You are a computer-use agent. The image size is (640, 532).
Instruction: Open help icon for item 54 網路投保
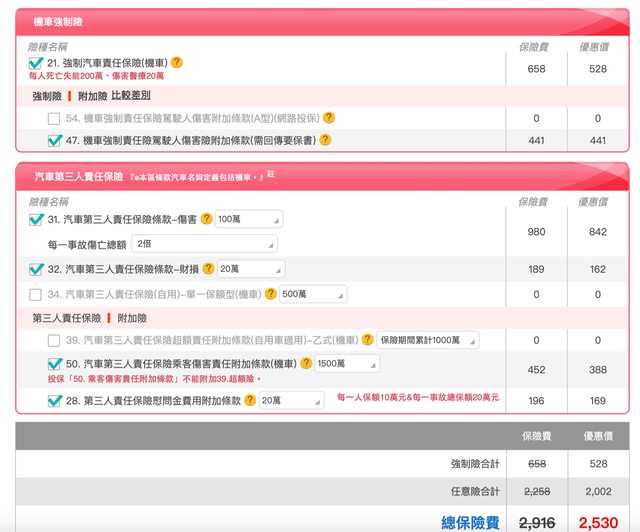[328, 118]
